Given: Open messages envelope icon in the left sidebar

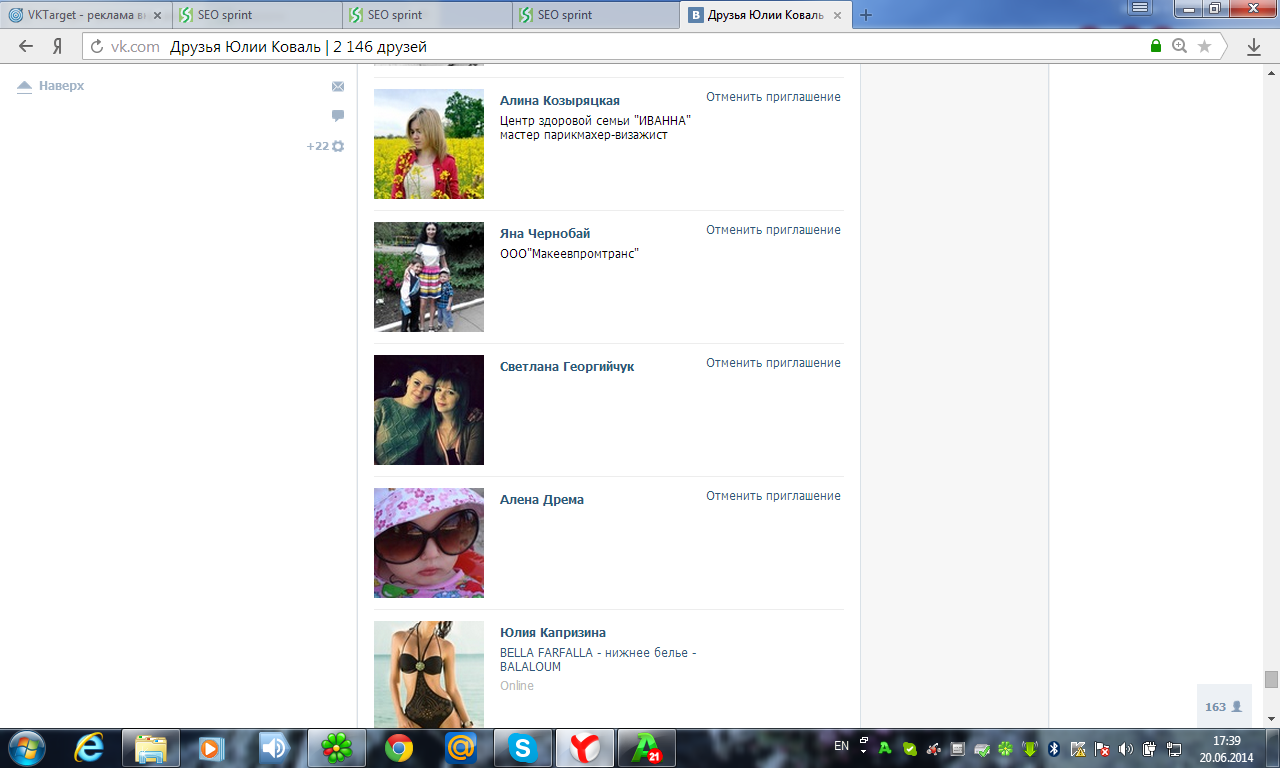Looking at the screenshot, I should [338, 87].
